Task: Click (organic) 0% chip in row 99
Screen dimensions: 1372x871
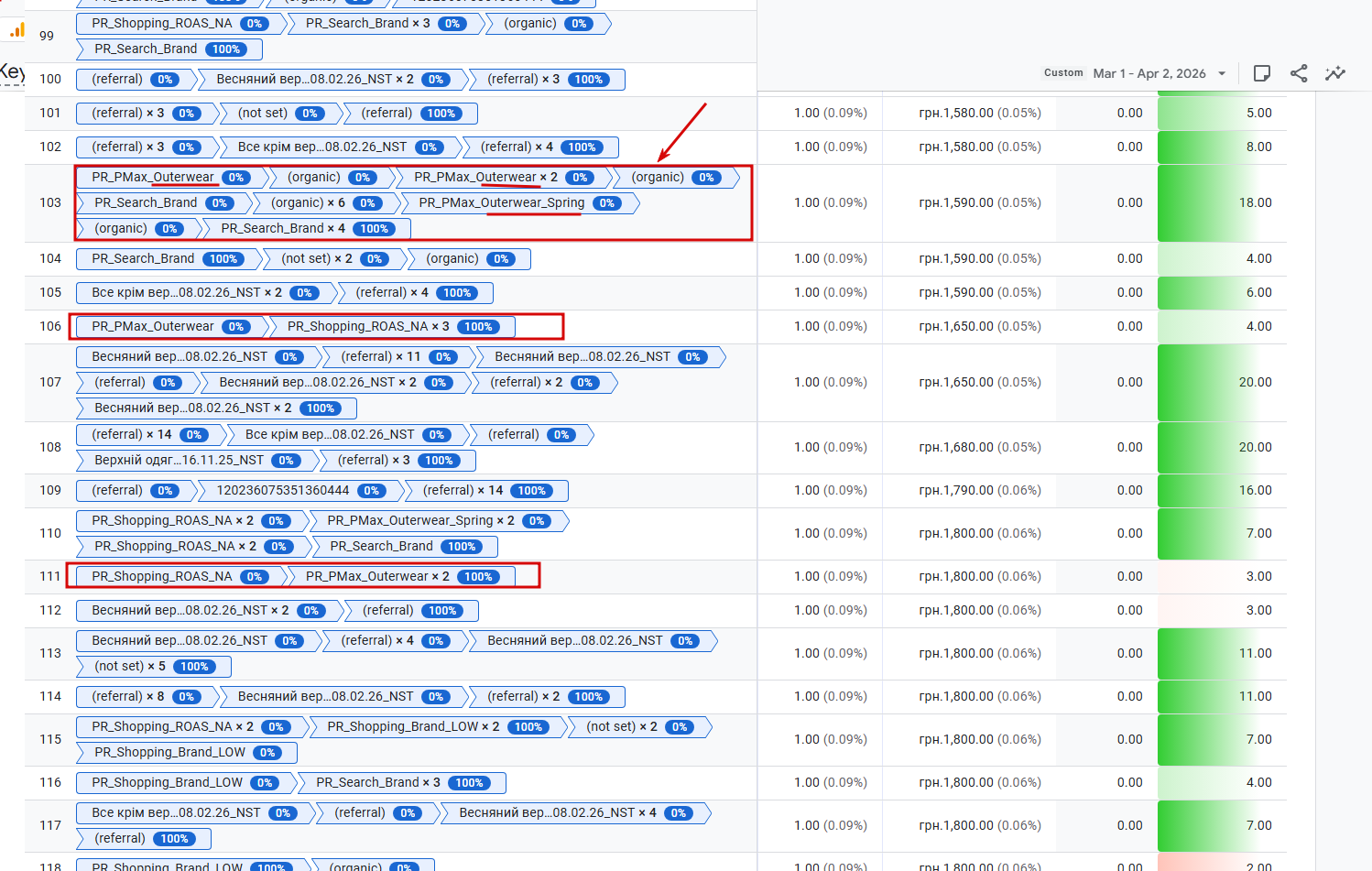Action: tap(550, 24)
